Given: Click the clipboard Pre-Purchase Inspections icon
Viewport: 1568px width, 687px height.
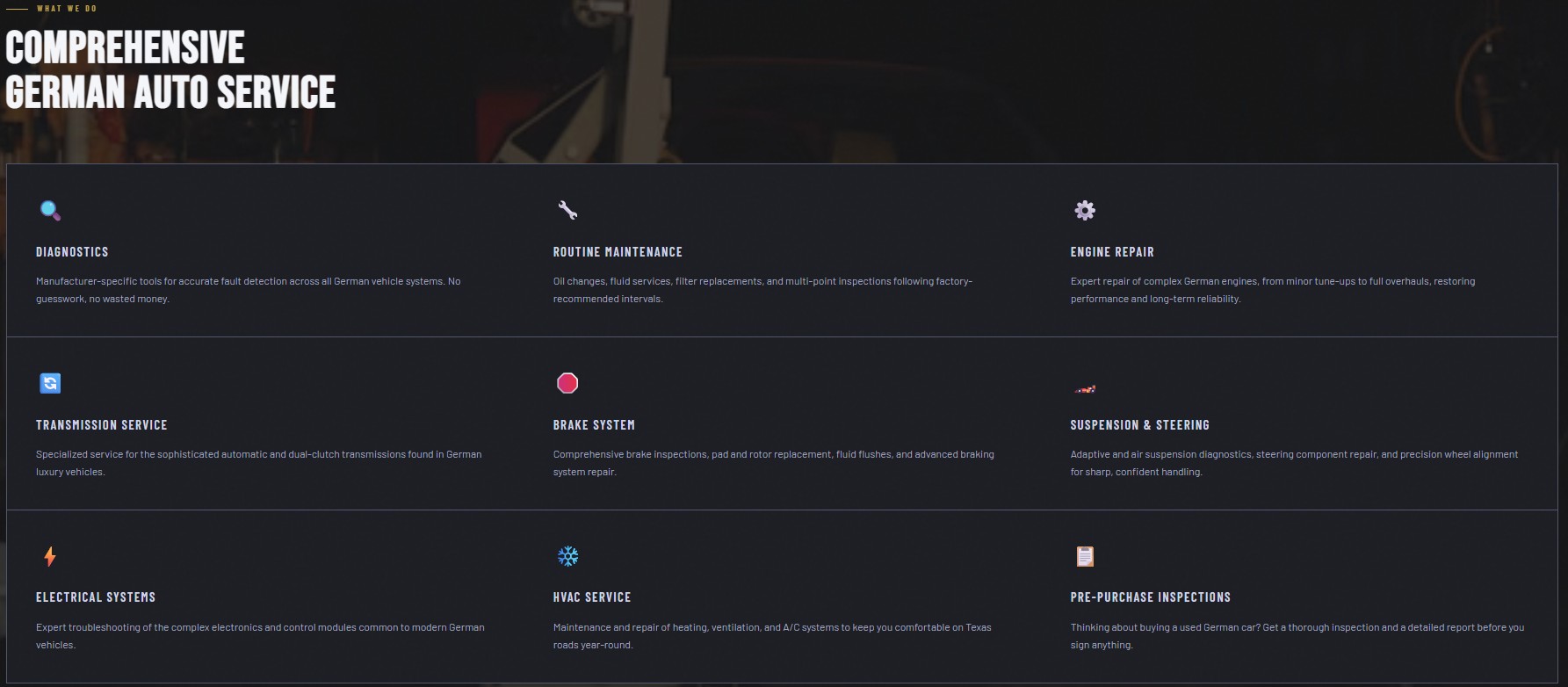Looking at the screenshot, I should 1085,556.
